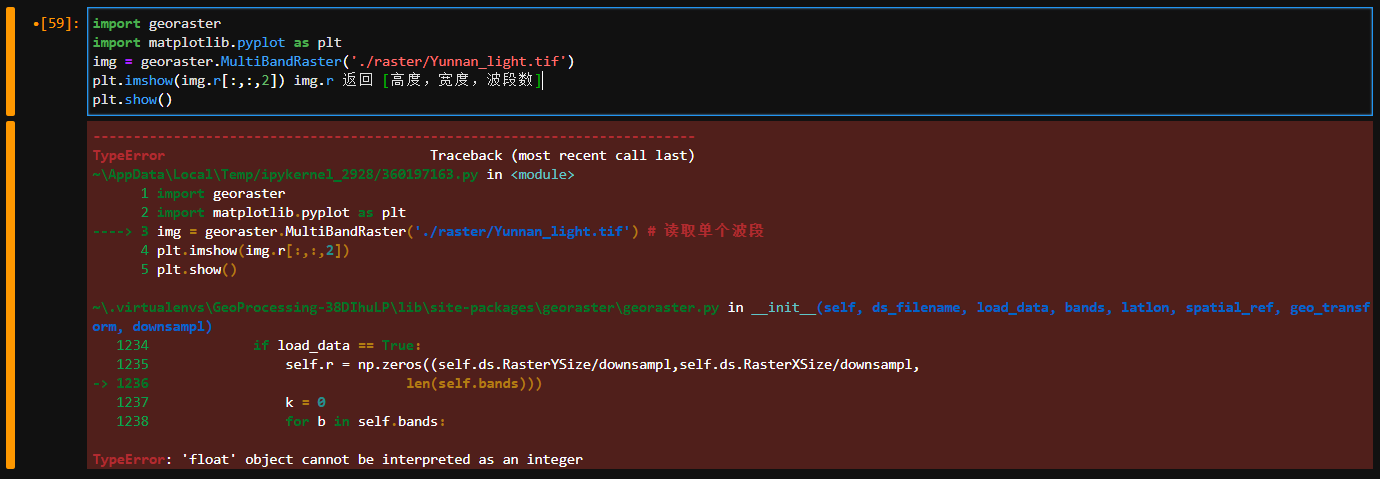This screenshot has height=479, width=1380.
Task: Click traceback line 5 'plt.show()'
Action: point(197,270)
